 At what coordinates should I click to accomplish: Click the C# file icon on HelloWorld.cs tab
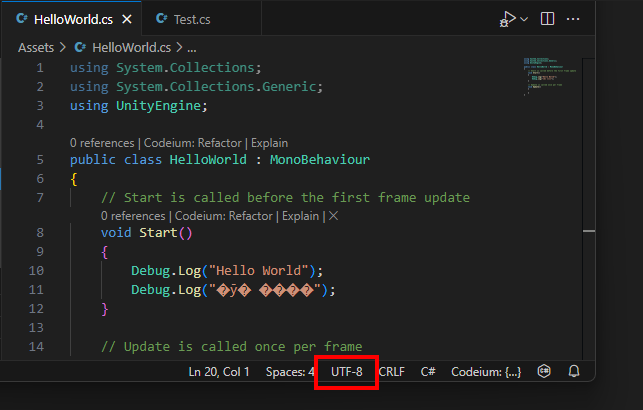22,18
